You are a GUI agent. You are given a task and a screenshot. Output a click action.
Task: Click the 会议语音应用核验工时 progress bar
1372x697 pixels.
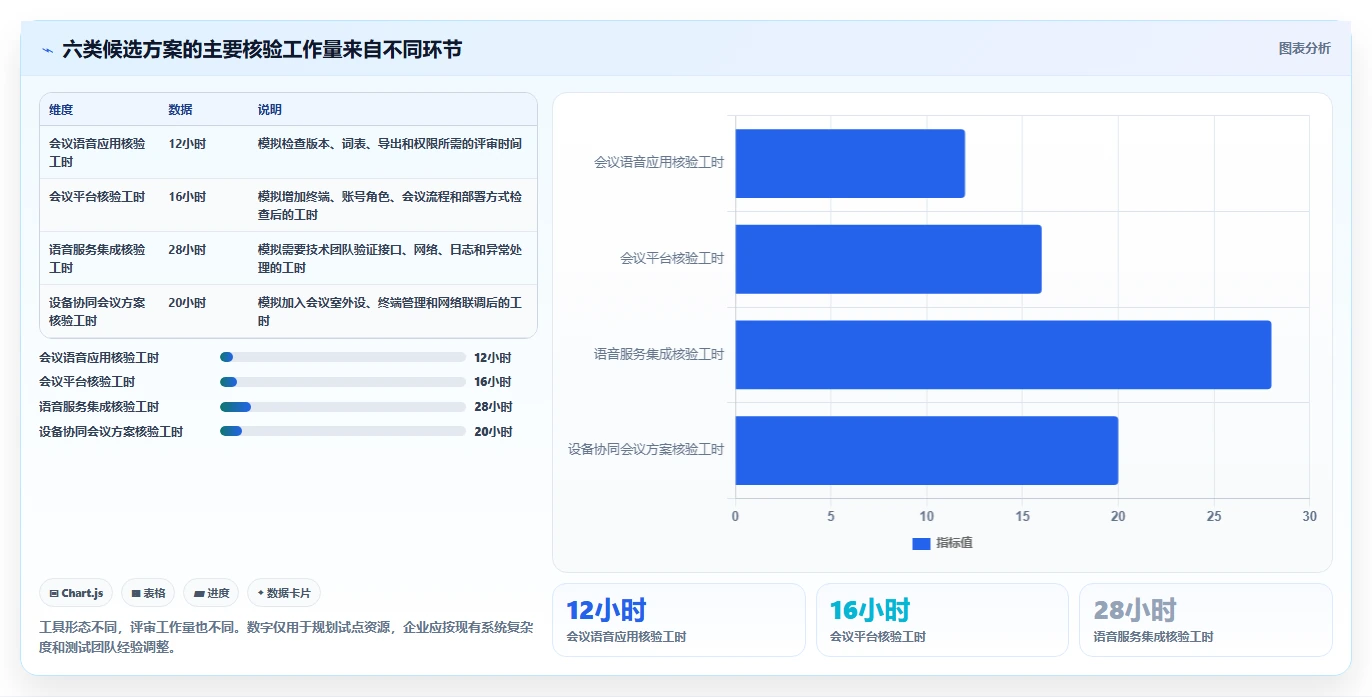click(343, 357)
